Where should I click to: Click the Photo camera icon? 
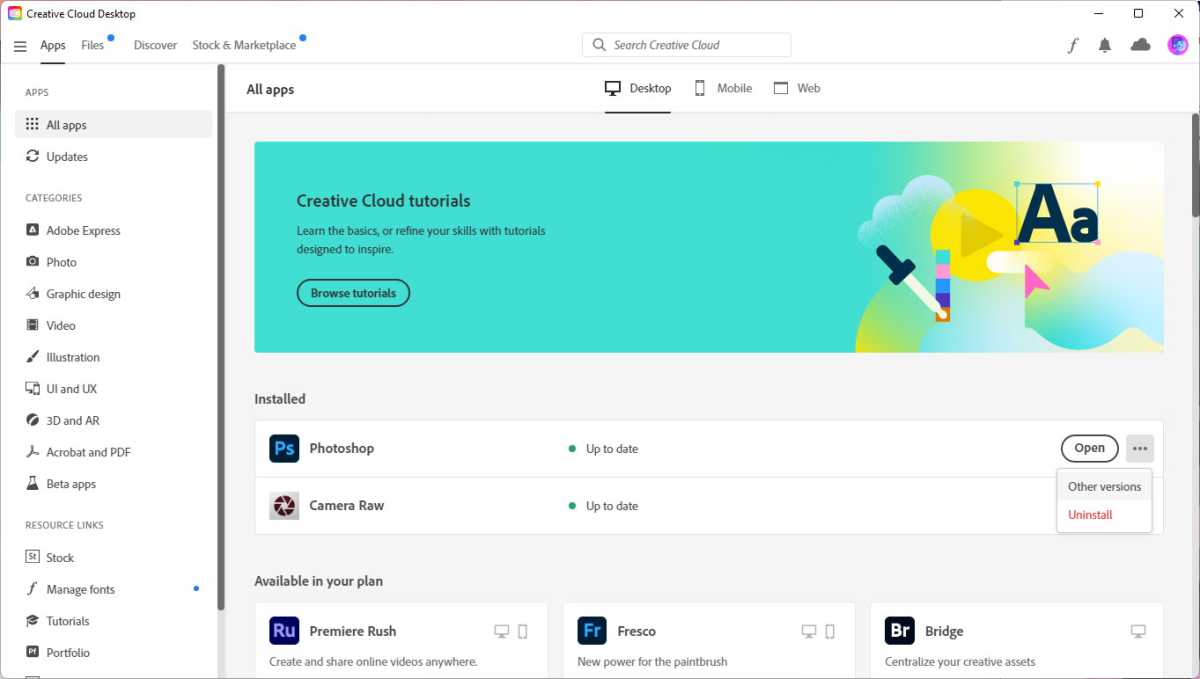pos(32,262)
